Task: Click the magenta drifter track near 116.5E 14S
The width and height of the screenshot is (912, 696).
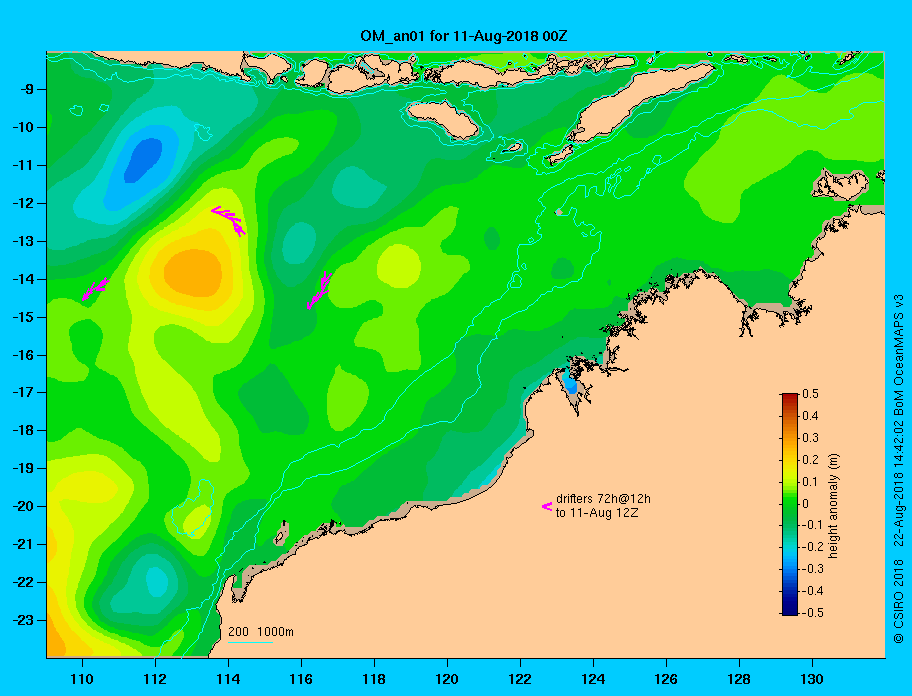Action: pos(319,290)
